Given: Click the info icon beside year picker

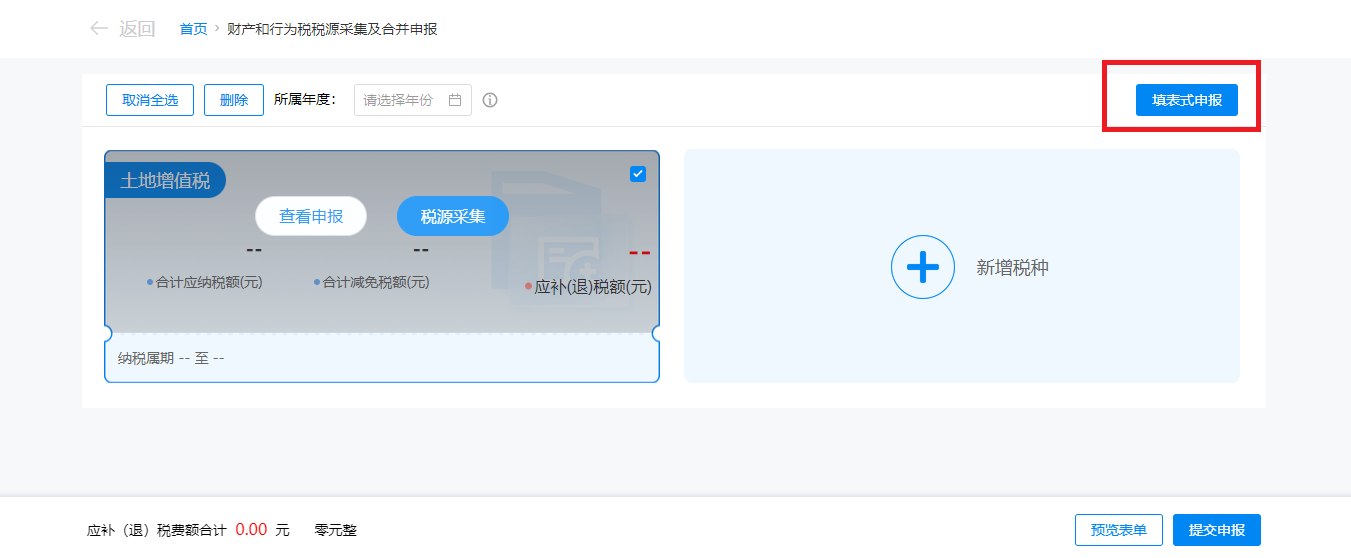Looking at the screenshot, I should click(x=490, y=100).
